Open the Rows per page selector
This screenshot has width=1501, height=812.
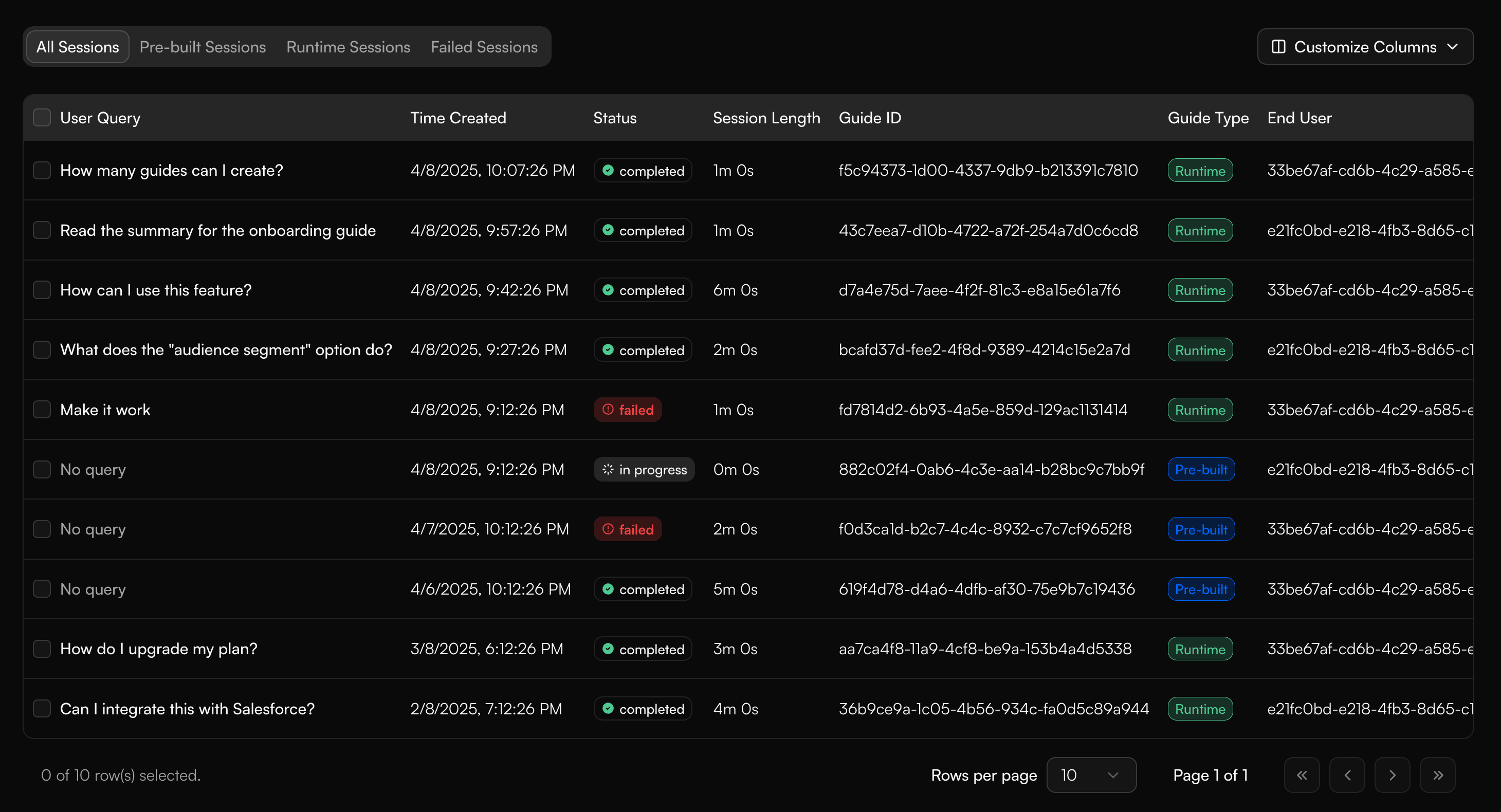tap(1091, 774)
